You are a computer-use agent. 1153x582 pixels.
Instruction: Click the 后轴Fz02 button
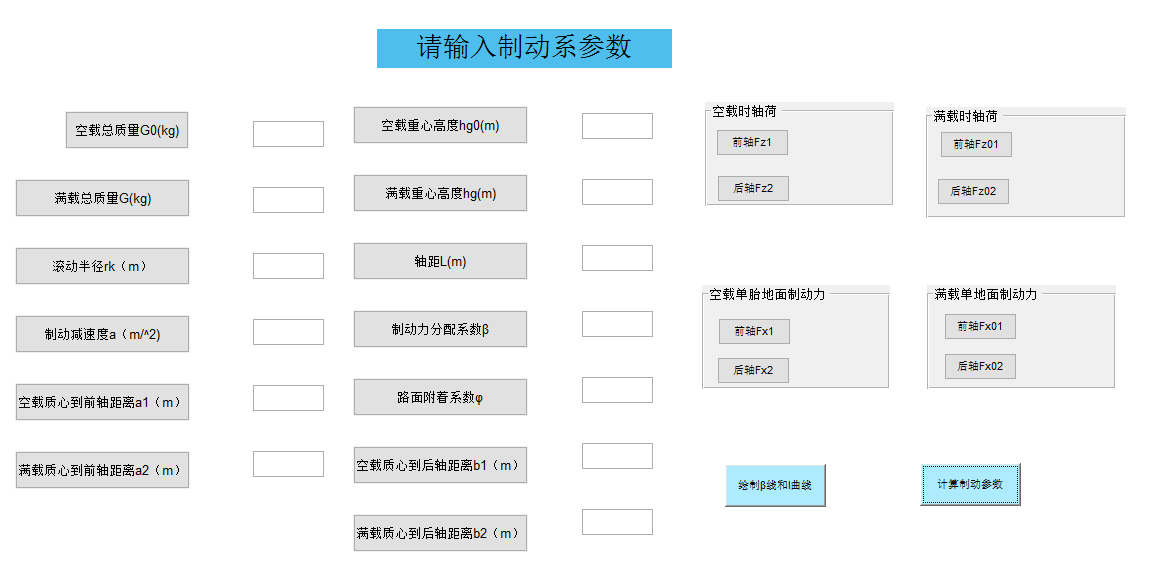[x=973, y=191]
